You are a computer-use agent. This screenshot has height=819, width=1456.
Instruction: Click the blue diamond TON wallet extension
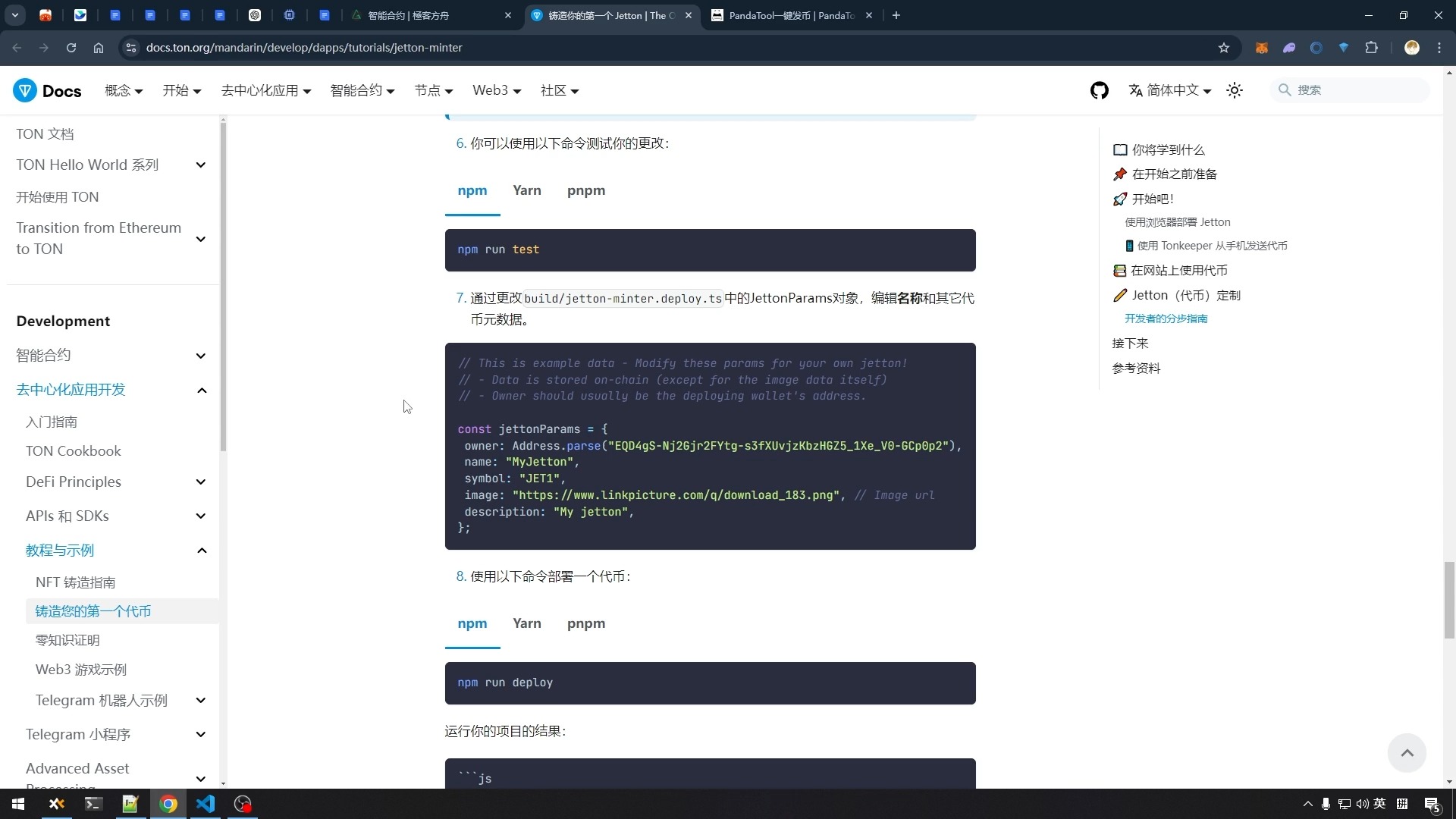pyautogui.click(x=1344, y=48)
